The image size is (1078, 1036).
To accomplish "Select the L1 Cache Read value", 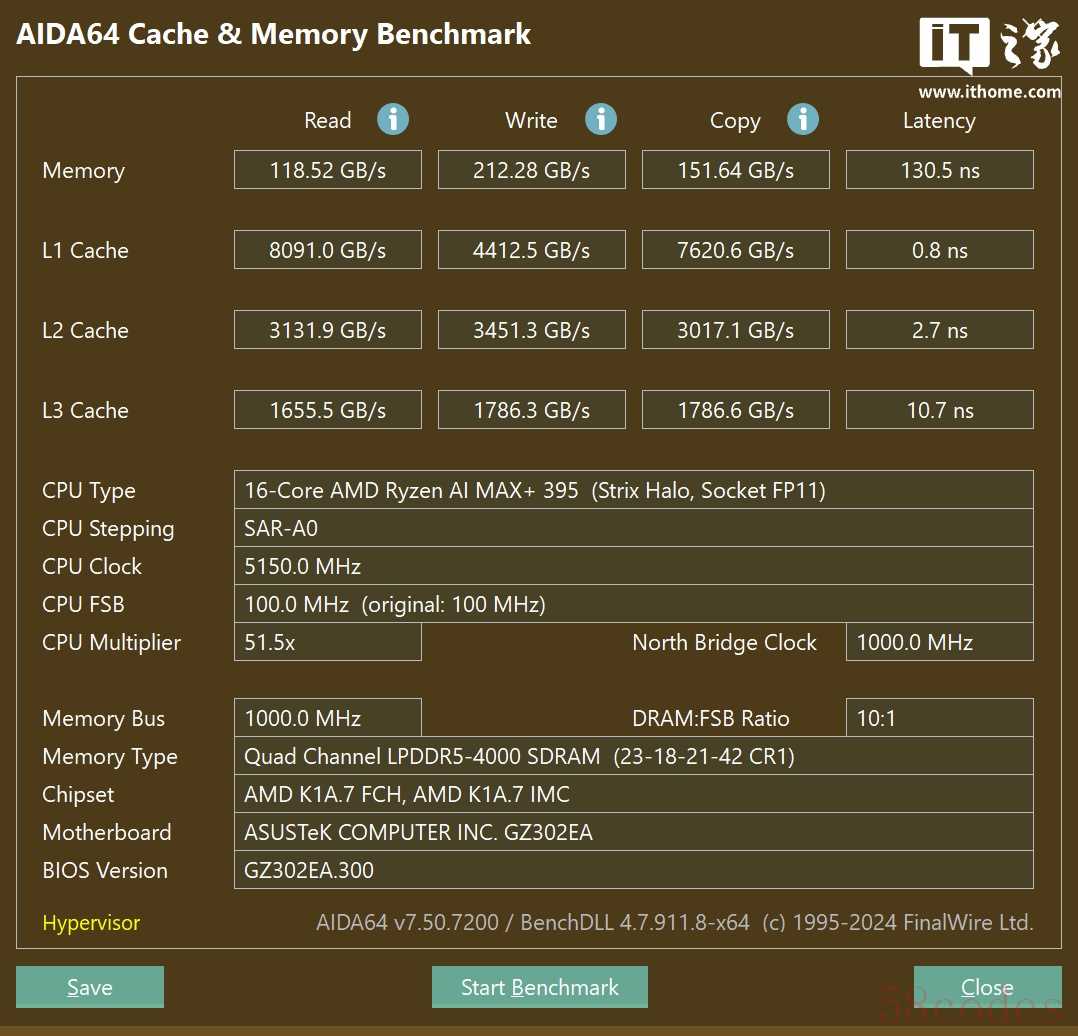I will tap(328, 250).
